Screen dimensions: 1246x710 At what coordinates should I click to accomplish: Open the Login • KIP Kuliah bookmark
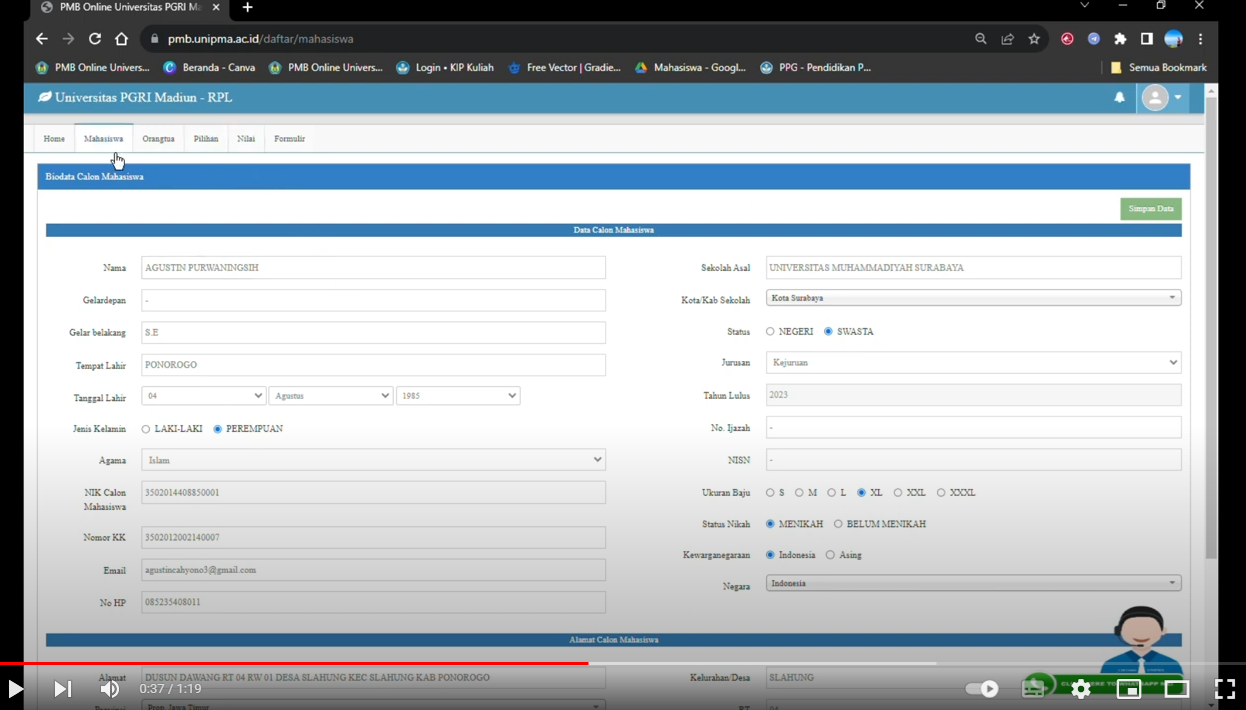coord(445,68)
